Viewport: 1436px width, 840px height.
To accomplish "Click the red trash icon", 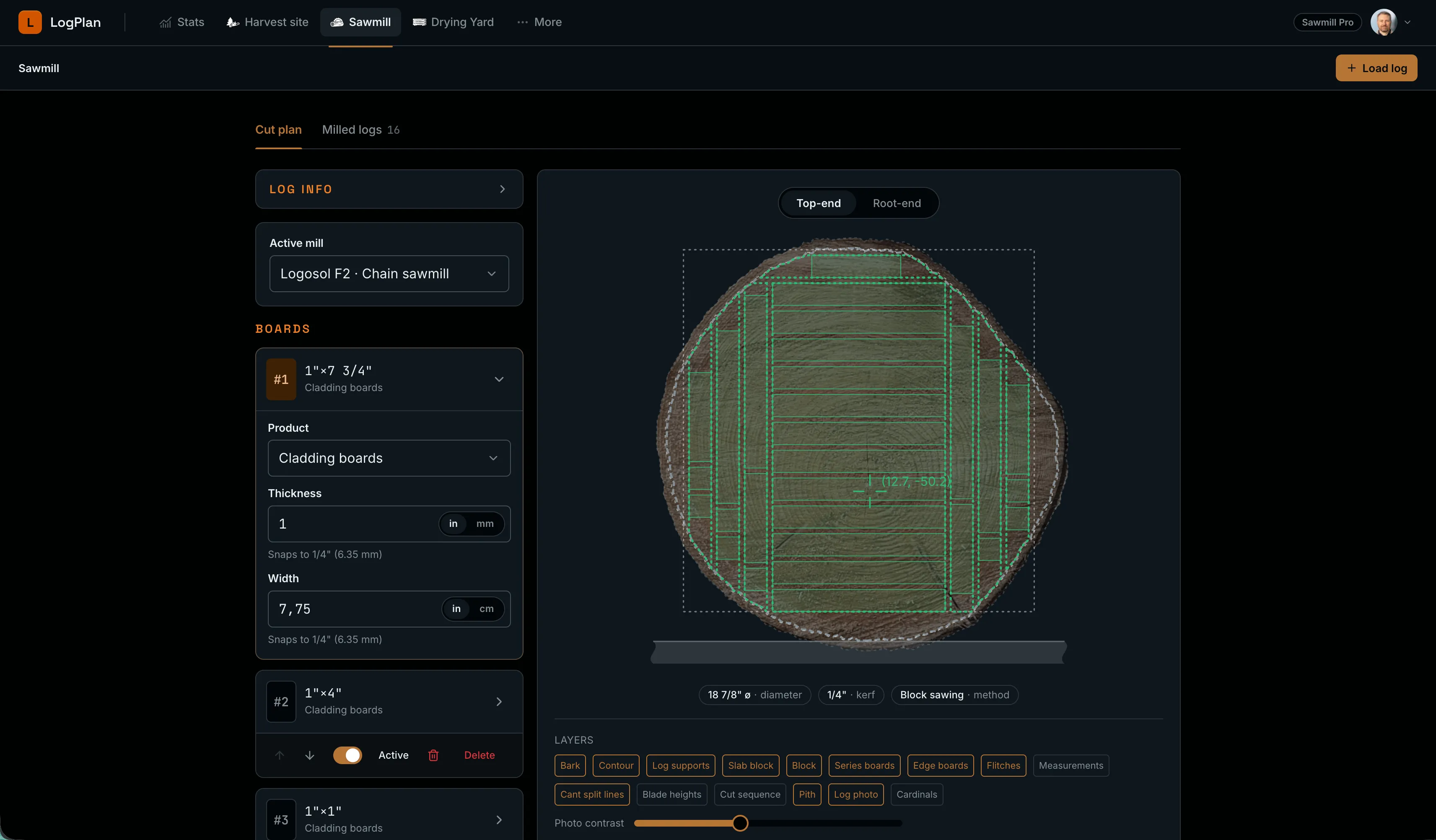I will click(x=433, y=755).
